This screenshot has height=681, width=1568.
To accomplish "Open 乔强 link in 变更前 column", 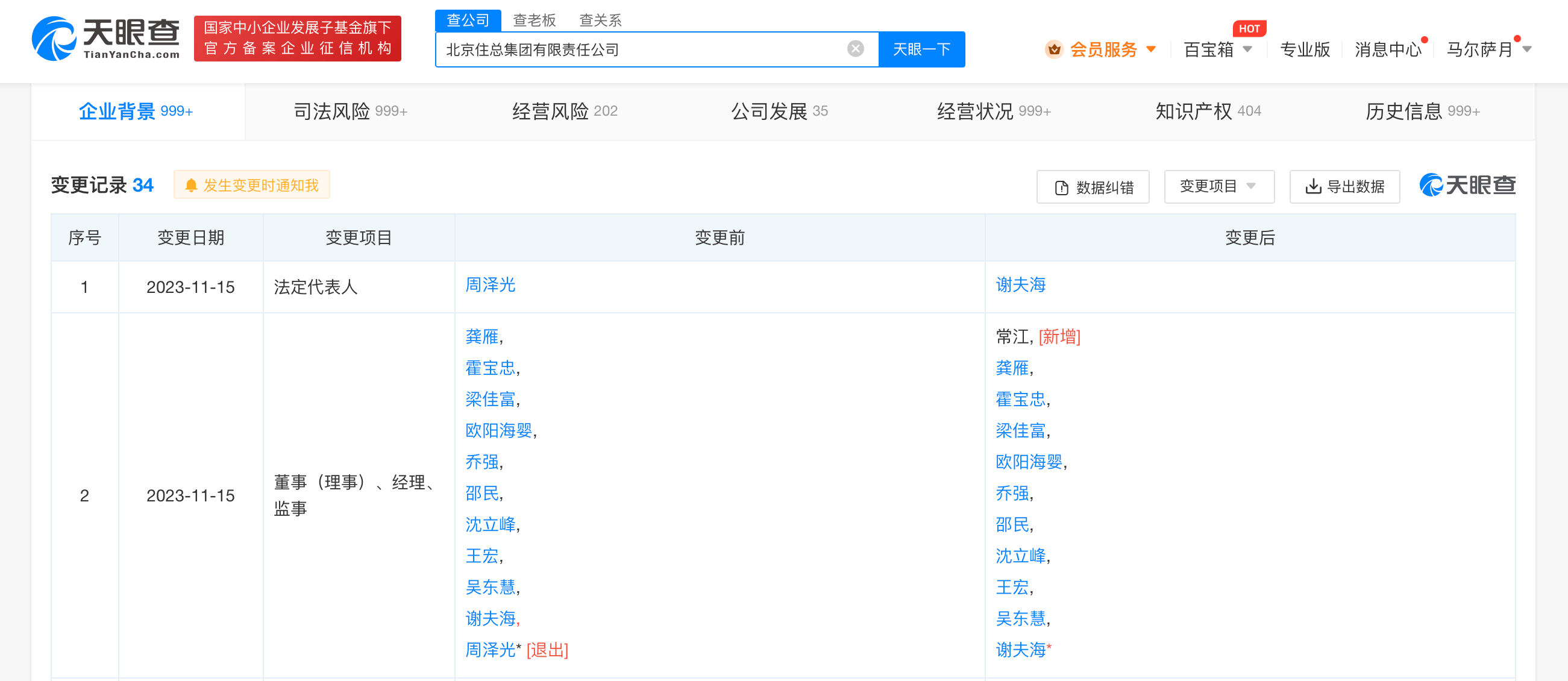I will (x=482, y=462).
